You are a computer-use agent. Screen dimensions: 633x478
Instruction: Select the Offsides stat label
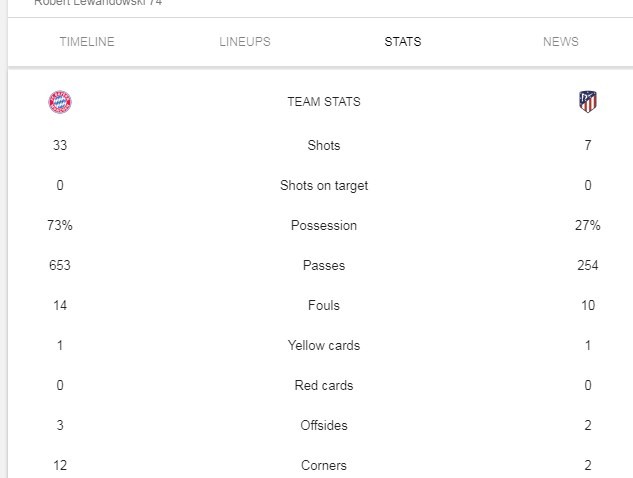[x=324, y=426]
